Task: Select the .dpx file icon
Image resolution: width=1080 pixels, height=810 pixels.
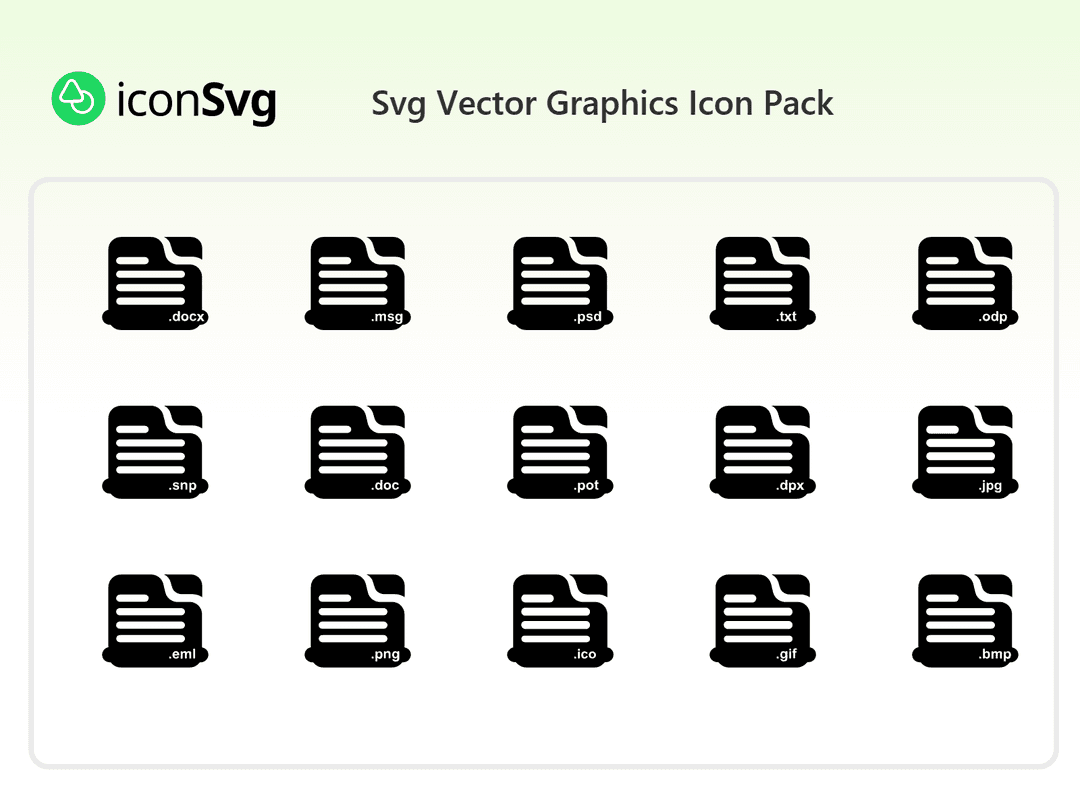Action: pyautogui.click(x=762, y=450)
